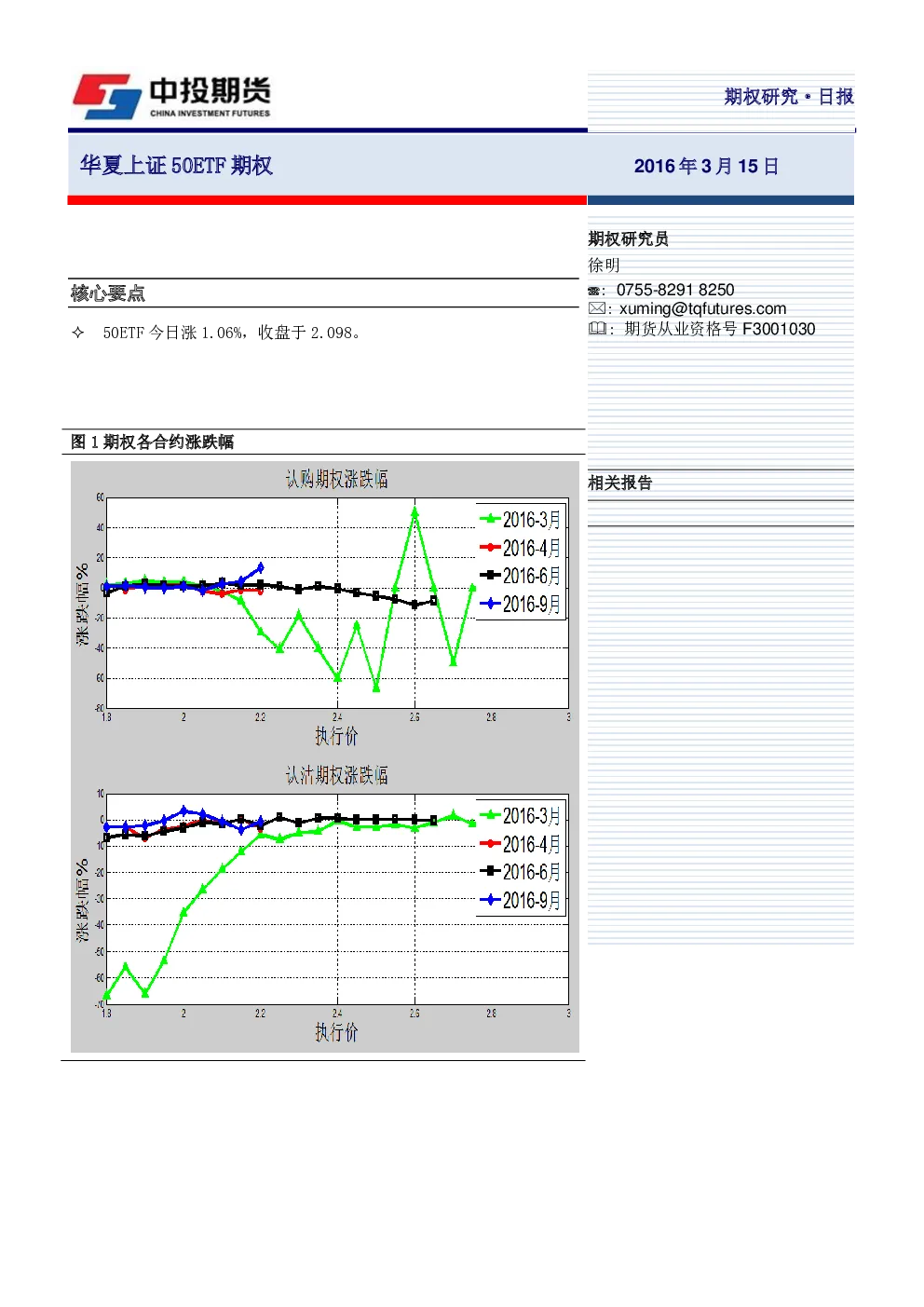Click the book icon beside 期货从业资格号
This screenshot has width=924, height=1307.
point(598,329)
